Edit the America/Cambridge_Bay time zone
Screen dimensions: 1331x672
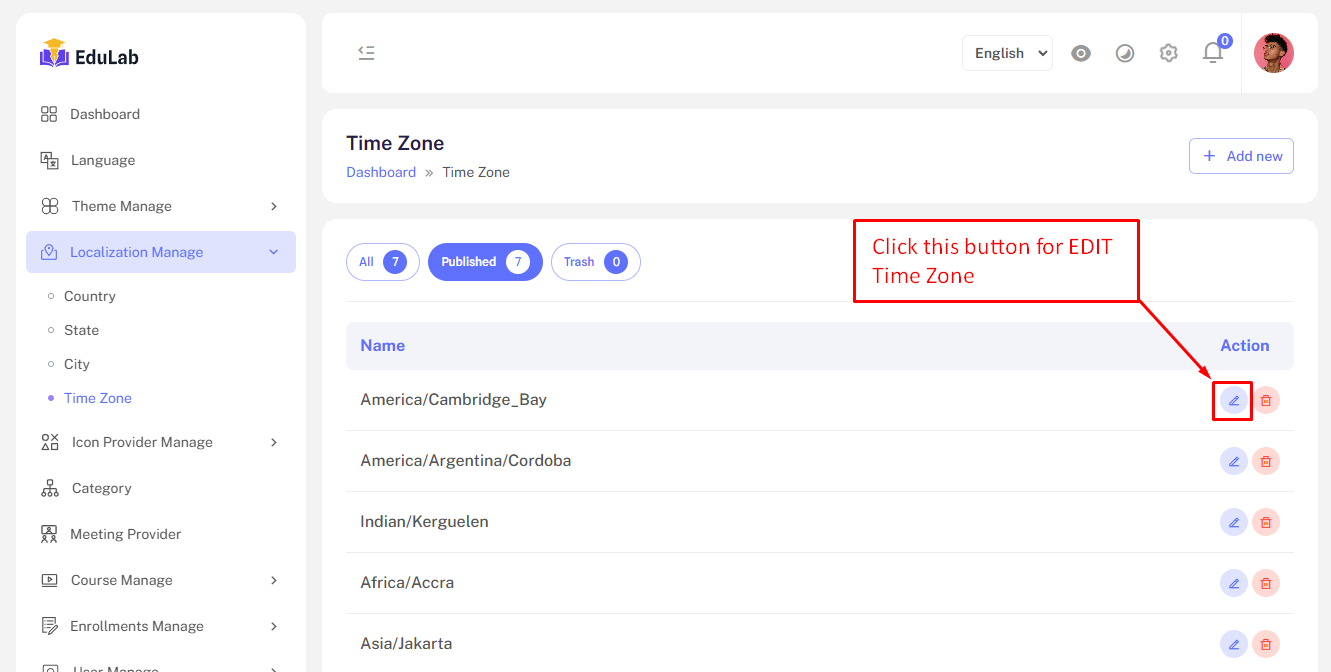pos(1233,400)
